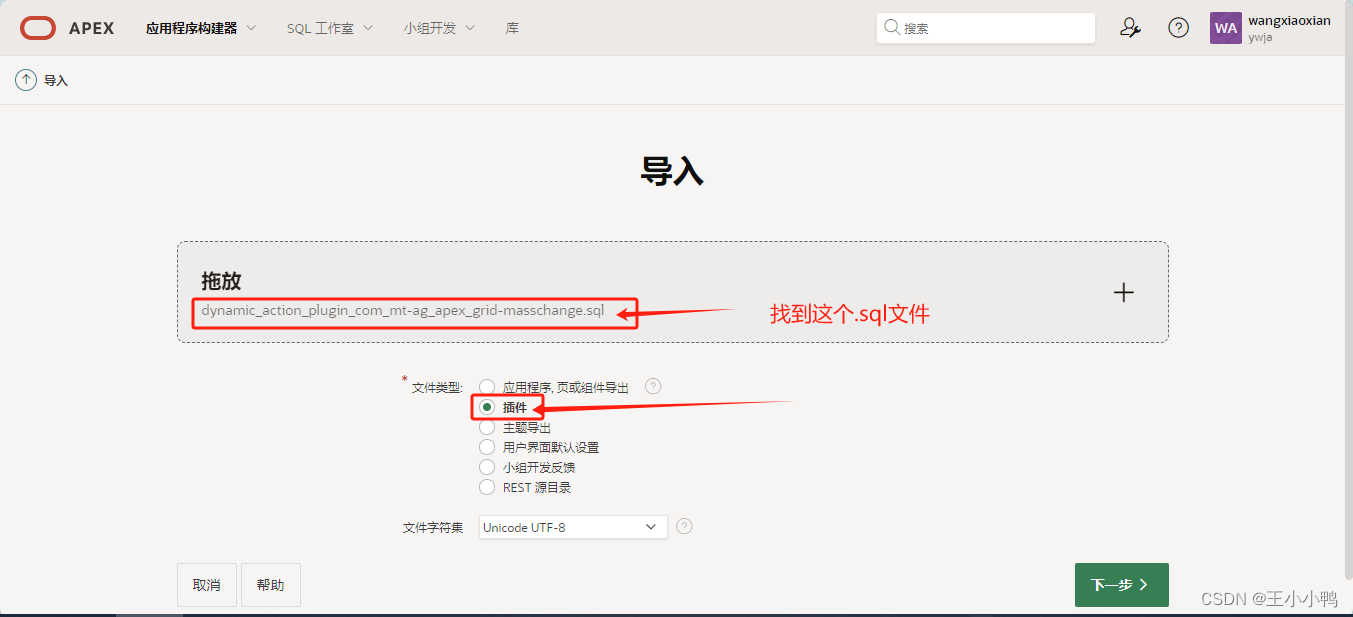Expand the 小组开发 menu arrow

pos(470,28)
